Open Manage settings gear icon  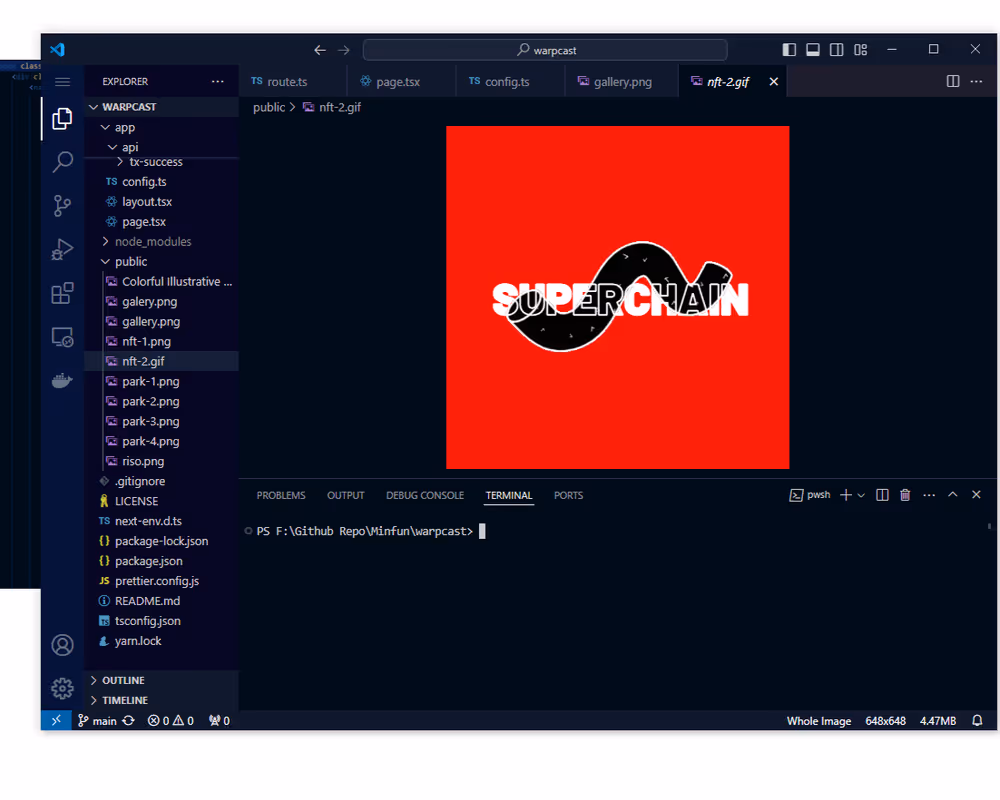click(62, 688)
